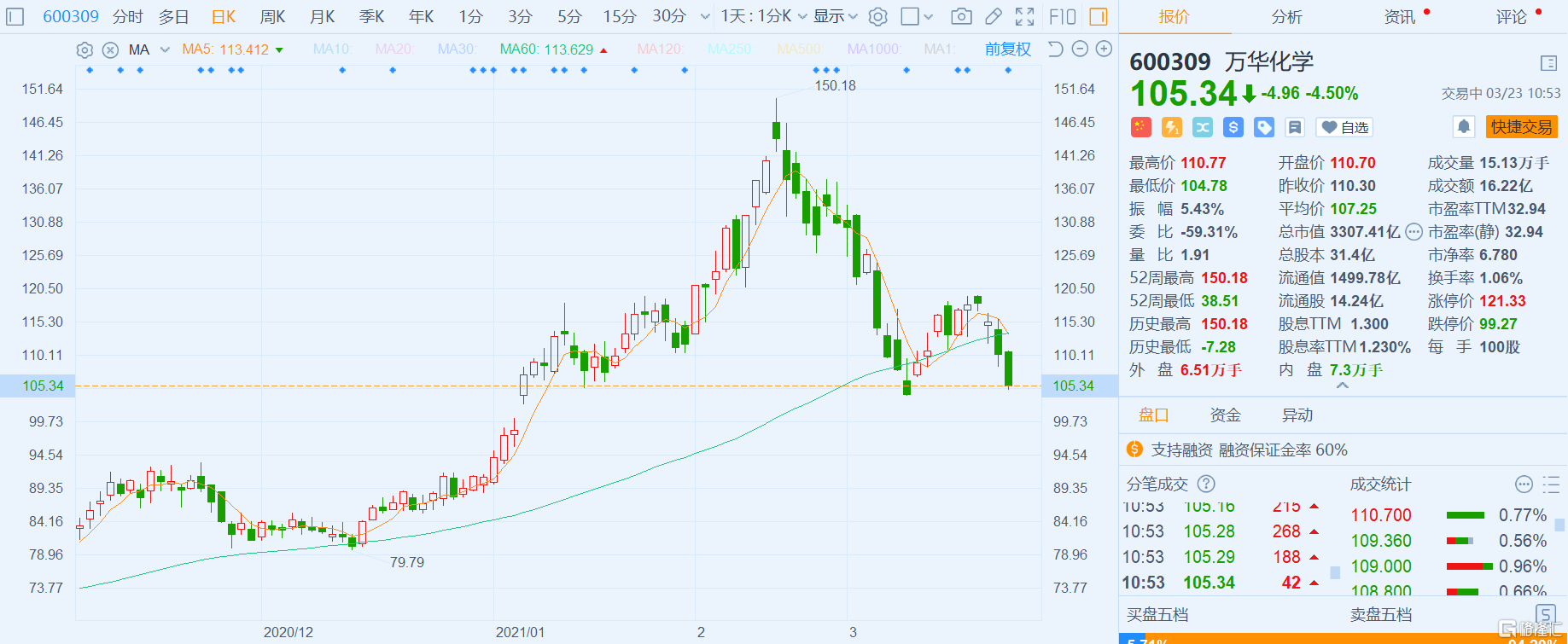Screen dimensions: 1568x644
Task: Zoom out chart with minus icon
Action: coord(1080,49)
